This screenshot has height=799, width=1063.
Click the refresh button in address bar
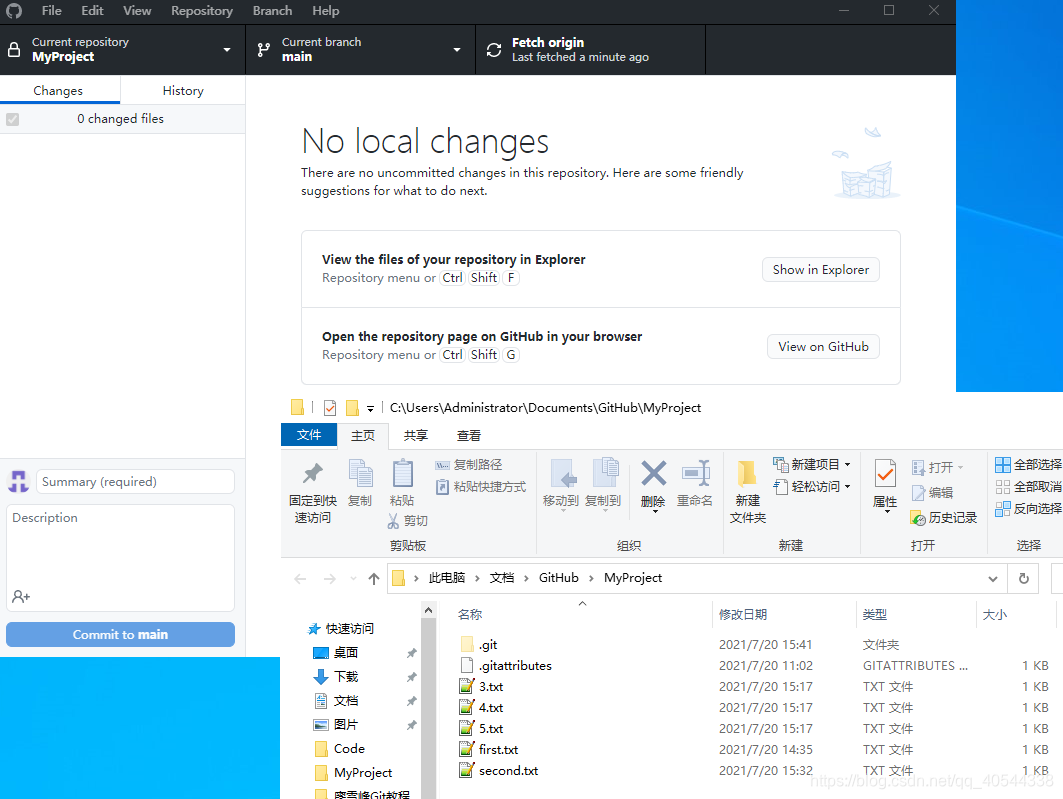(1024, 579)
